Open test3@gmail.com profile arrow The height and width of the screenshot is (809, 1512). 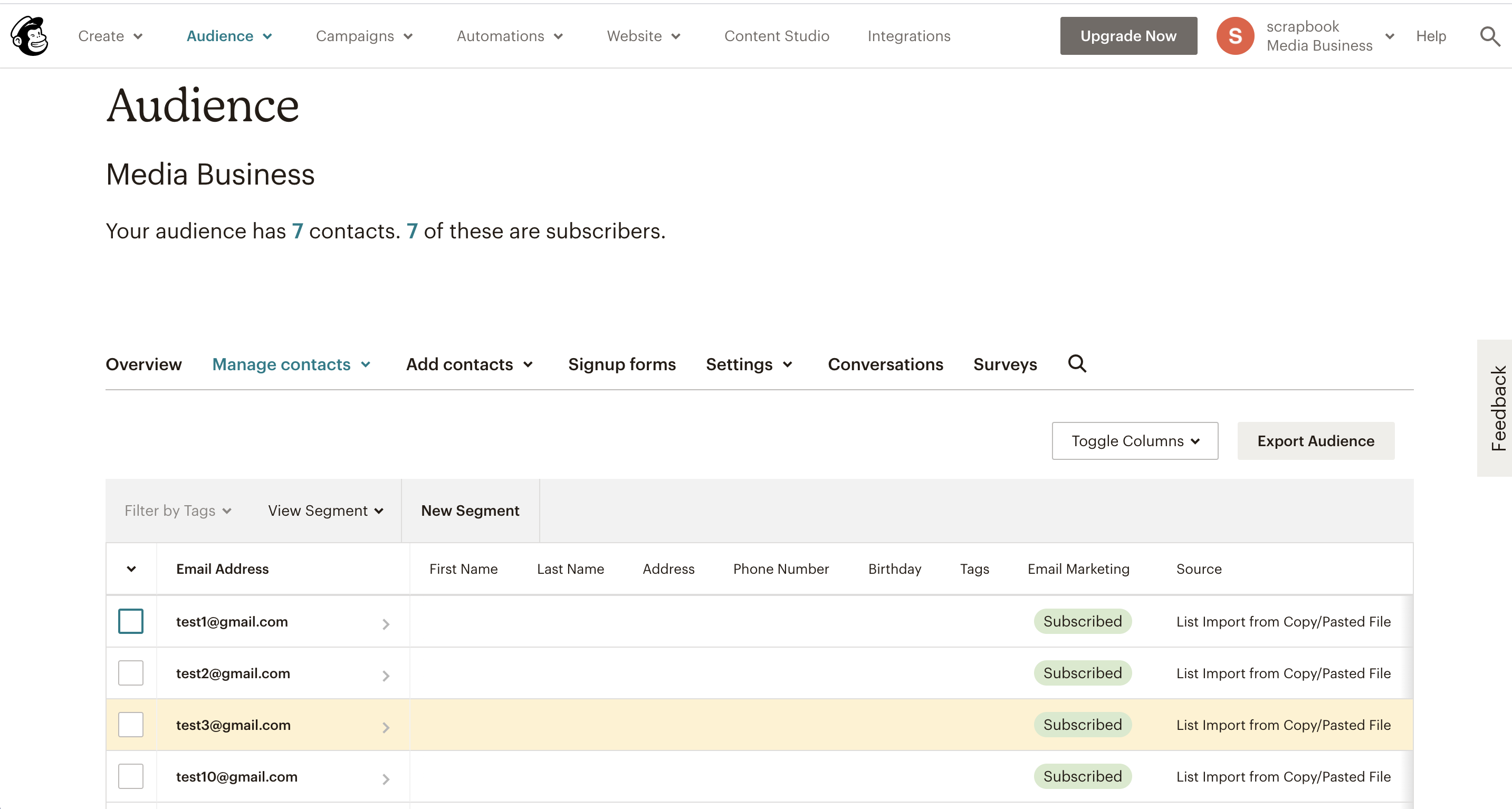click(386, 727)
